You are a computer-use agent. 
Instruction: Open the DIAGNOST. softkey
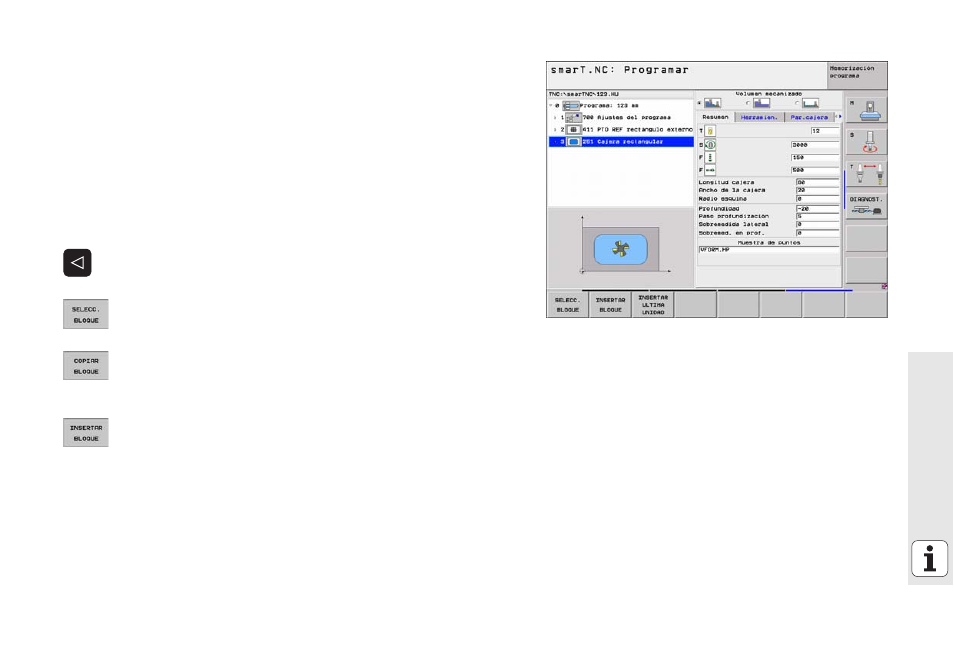[x=866, y=206]
